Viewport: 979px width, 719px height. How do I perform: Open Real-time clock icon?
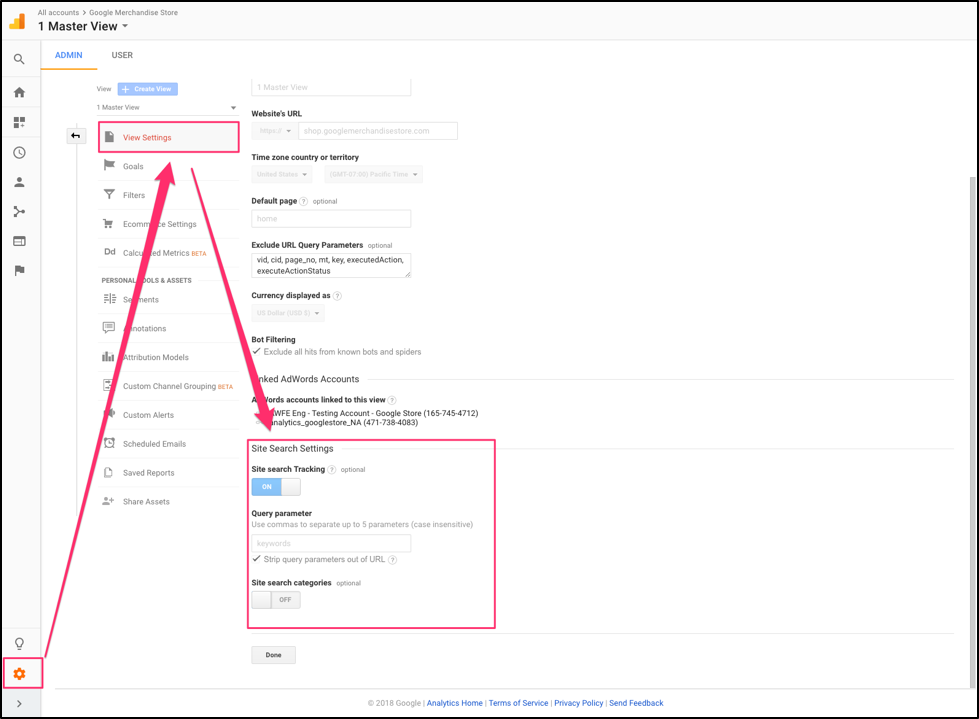19,152
